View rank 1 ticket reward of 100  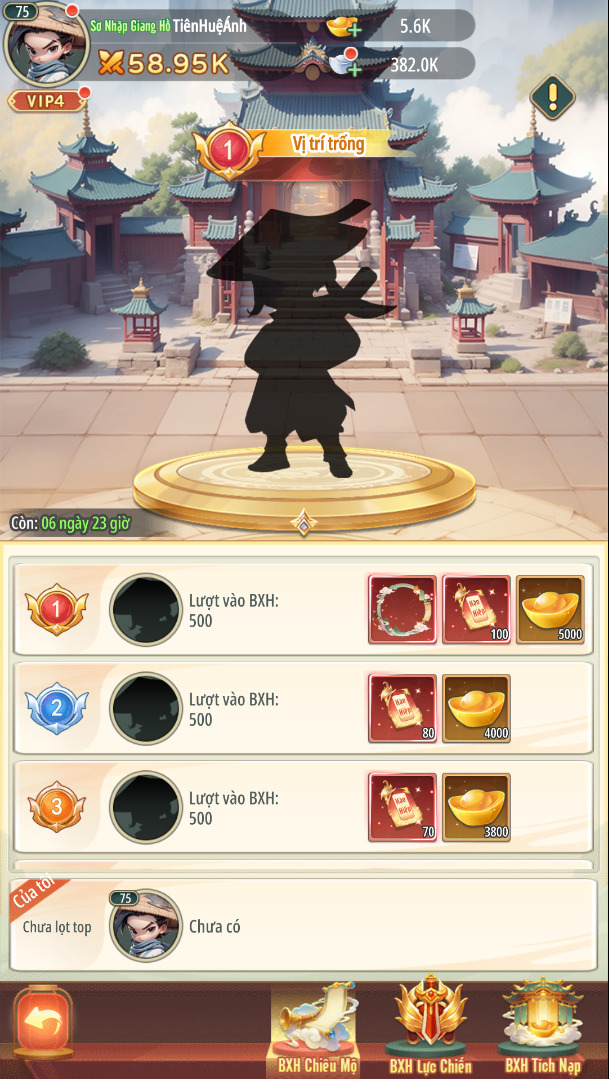point(477,610)
